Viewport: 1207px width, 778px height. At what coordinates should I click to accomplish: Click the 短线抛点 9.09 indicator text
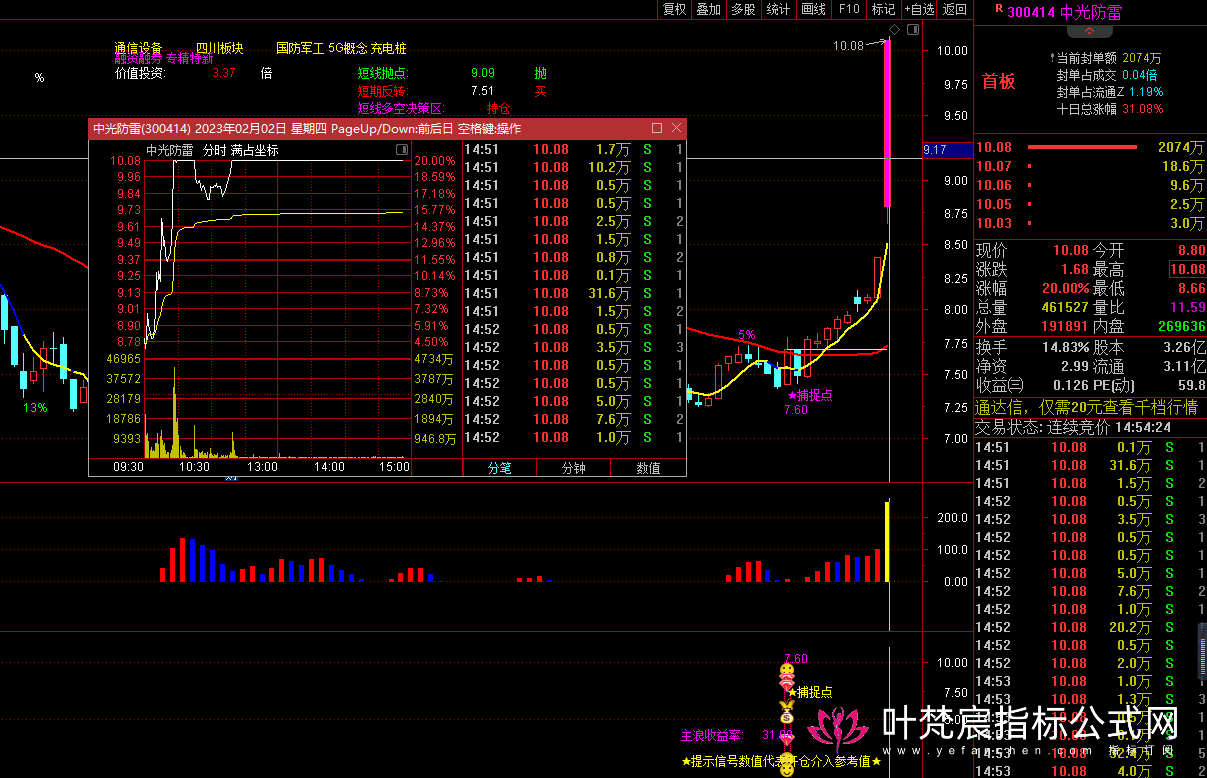426,73
